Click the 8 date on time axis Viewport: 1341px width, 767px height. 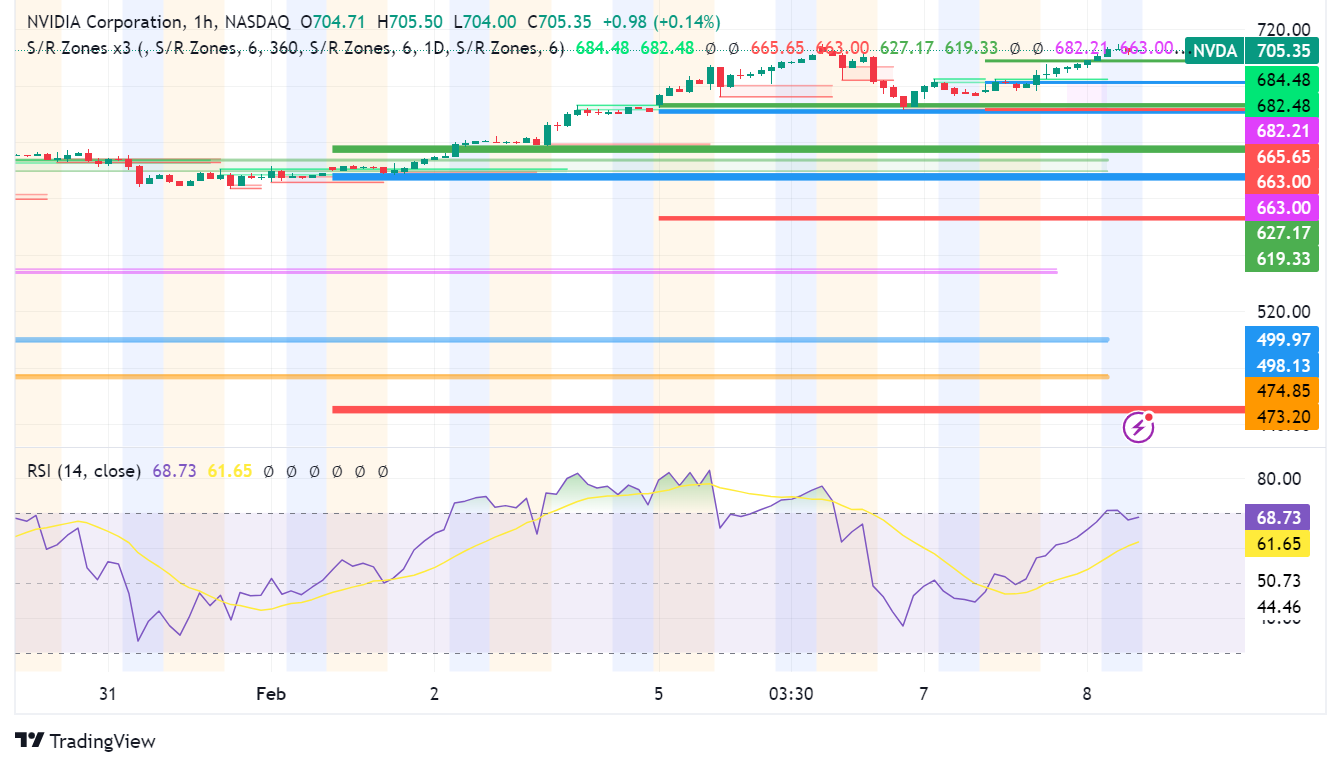click(x=1087, y=694)
